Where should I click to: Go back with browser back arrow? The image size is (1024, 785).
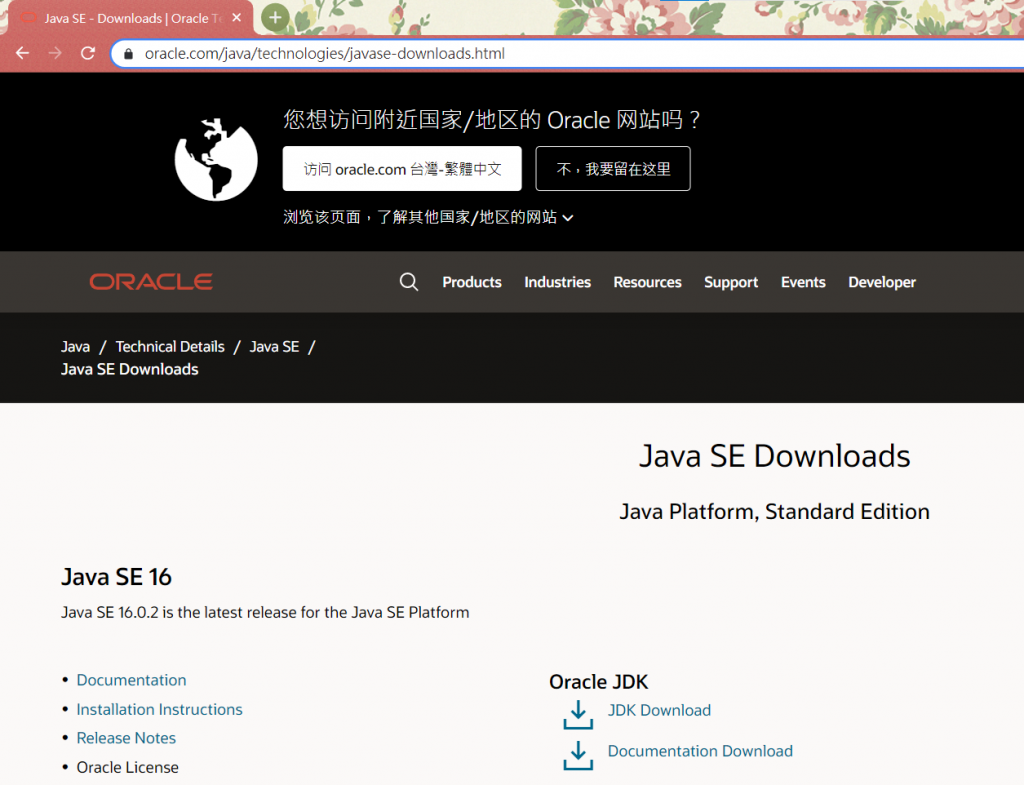[23, 54]
